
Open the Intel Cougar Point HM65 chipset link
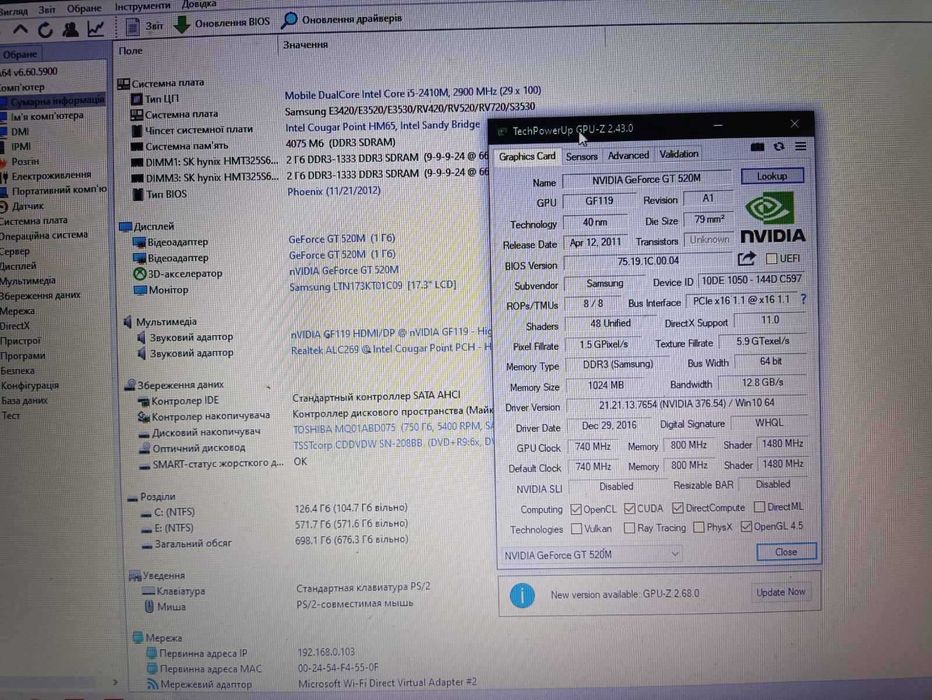coord(382,126)
